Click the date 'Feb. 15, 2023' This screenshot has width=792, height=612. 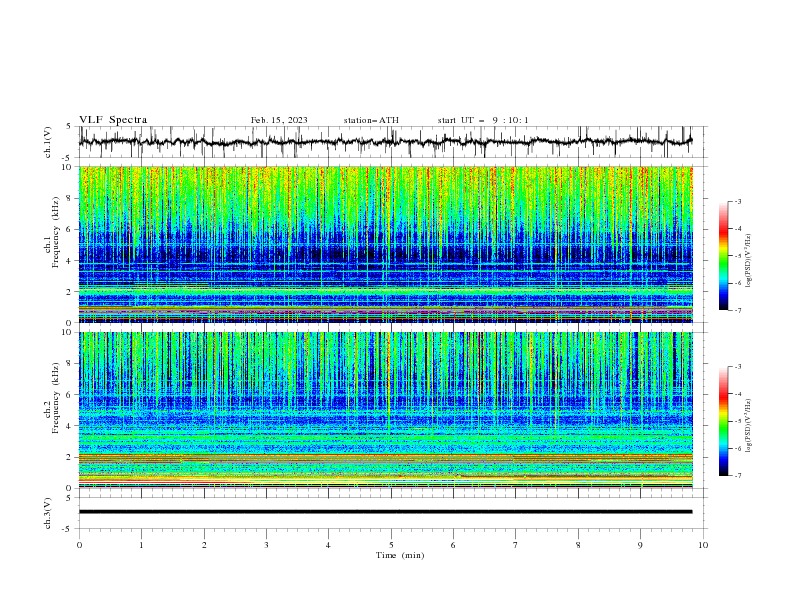pos(279,120)
